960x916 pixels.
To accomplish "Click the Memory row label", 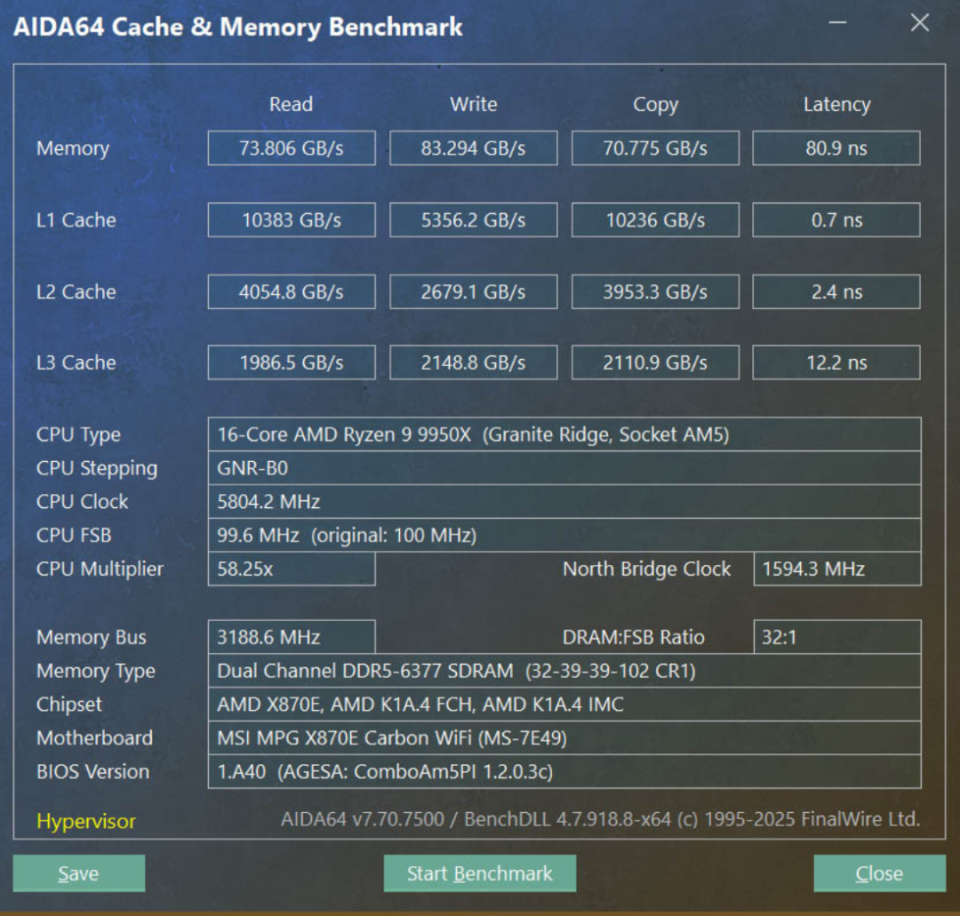I will point(73,149).
